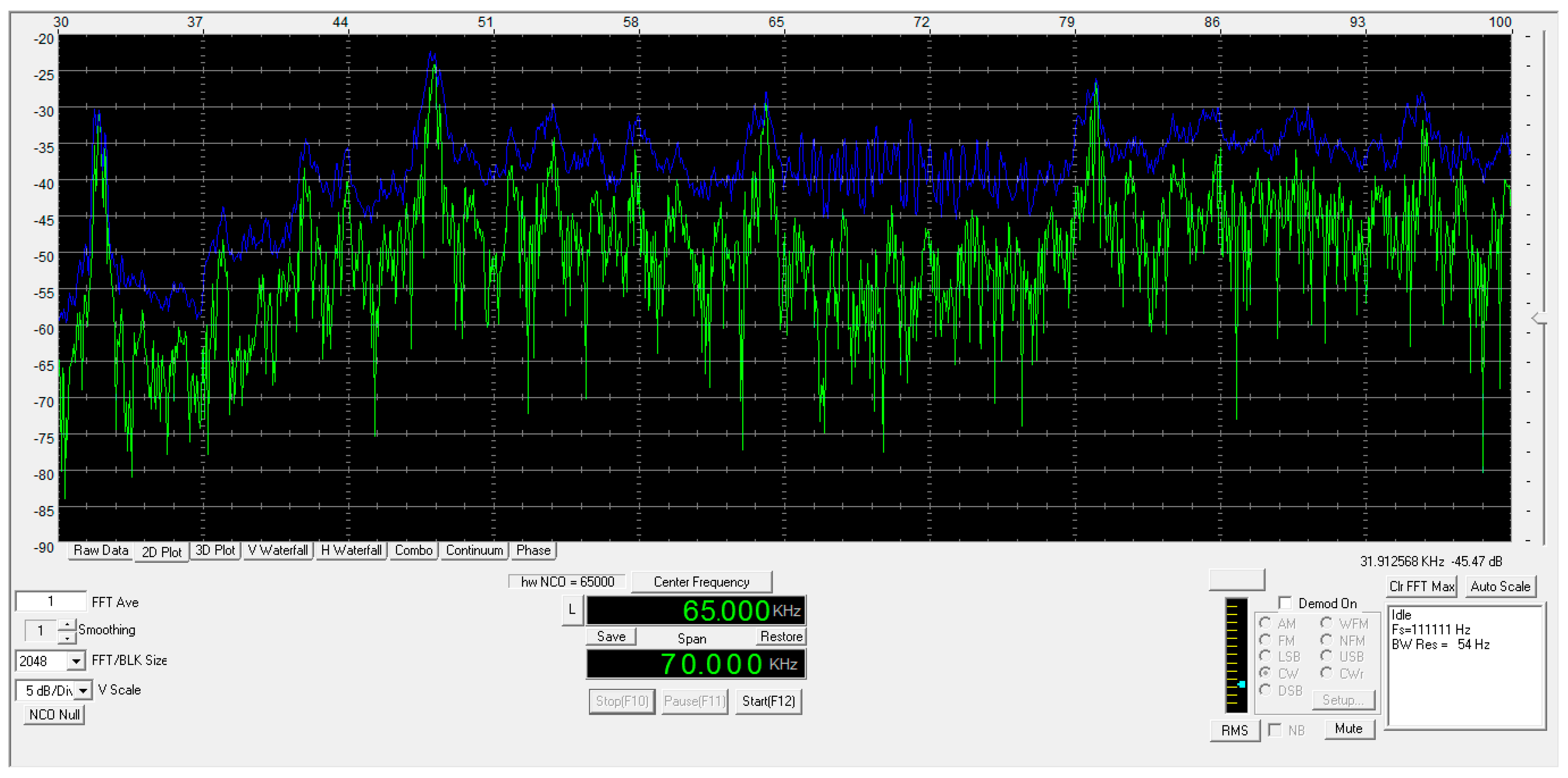Image resolution: width=1568 pixels, height=778 pixels.
Task: Click the Clr FFT Max button
Action: 1421,586
